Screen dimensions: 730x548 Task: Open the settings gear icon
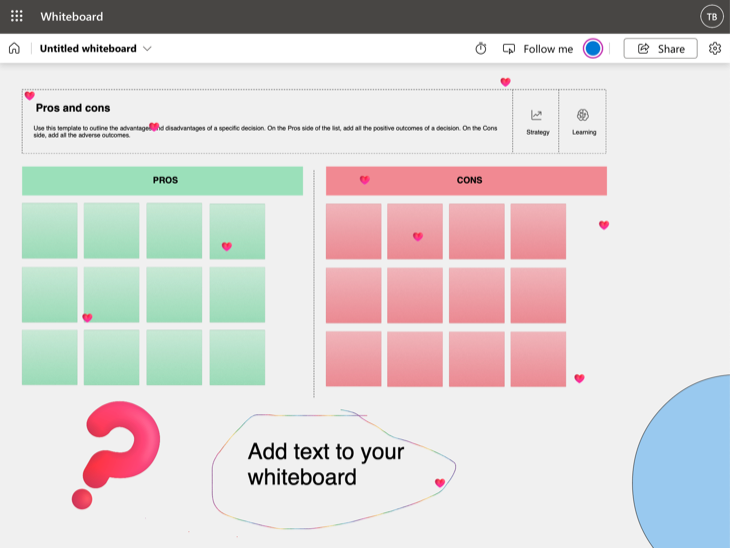coord(714,48)
